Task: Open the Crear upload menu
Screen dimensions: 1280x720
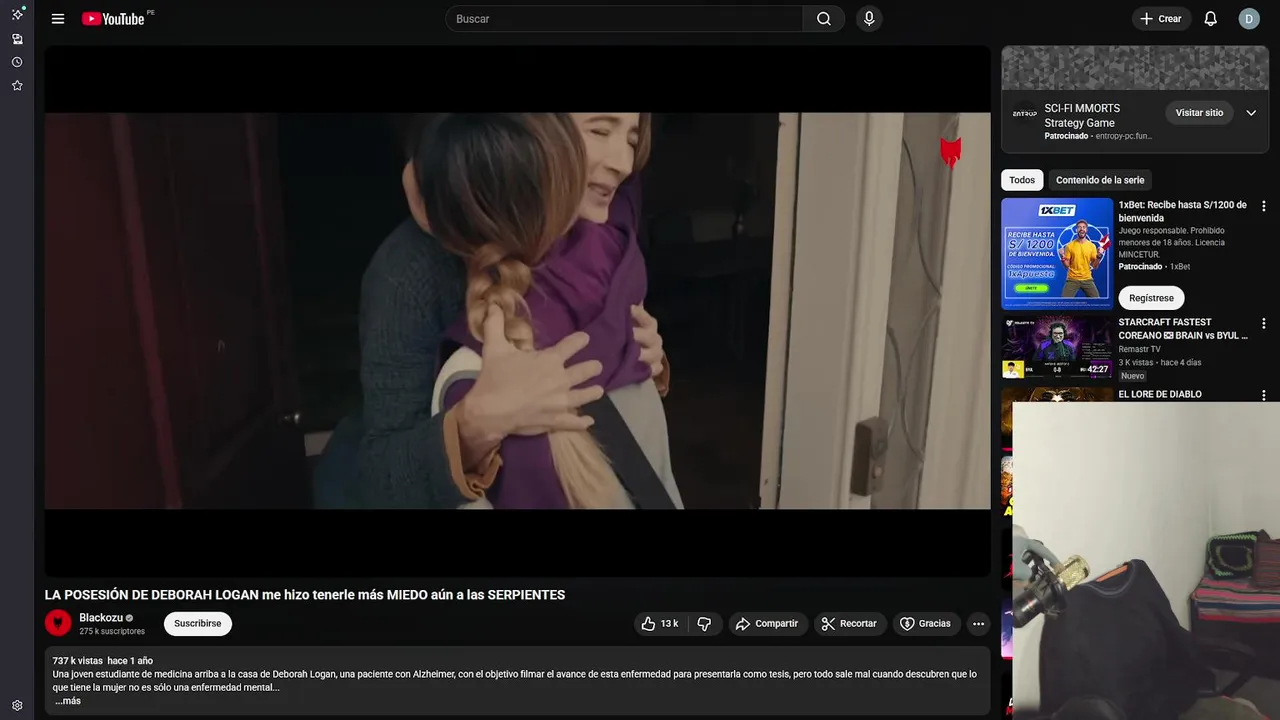Action: click(x=1161, y=19)
